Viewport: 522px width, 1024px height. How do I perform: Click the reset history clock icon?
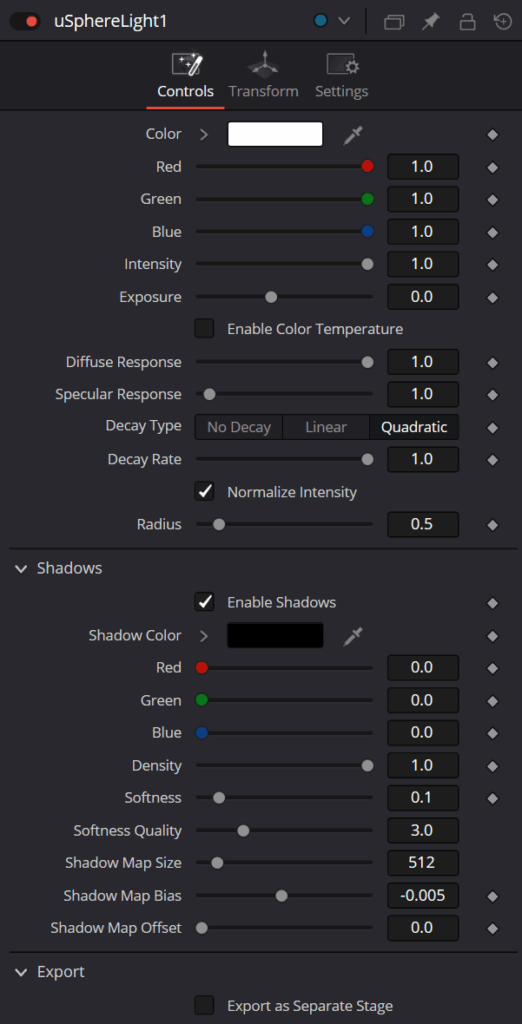click(502, 22)
